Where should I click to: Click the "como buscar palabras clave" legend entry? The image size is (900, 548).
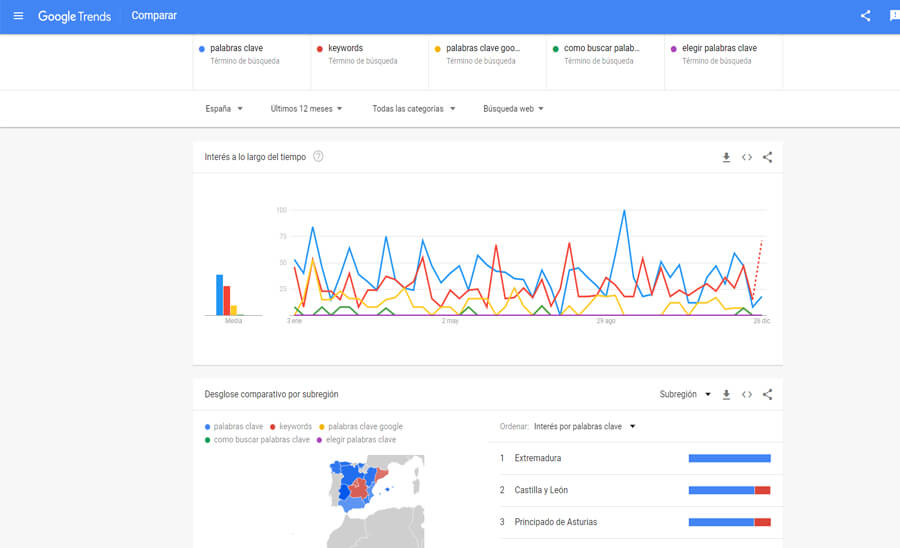[257, 440]
